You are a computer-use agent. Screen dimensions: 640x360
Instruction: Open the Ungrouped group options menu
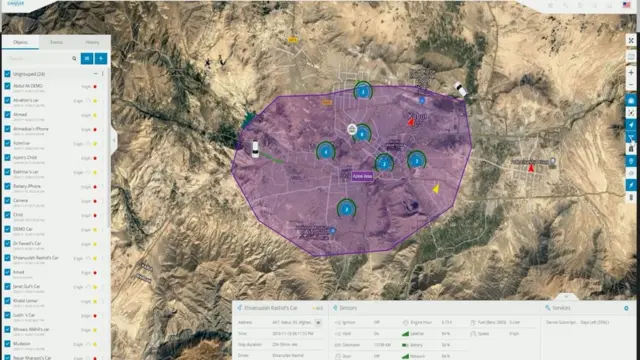(102, 74)
